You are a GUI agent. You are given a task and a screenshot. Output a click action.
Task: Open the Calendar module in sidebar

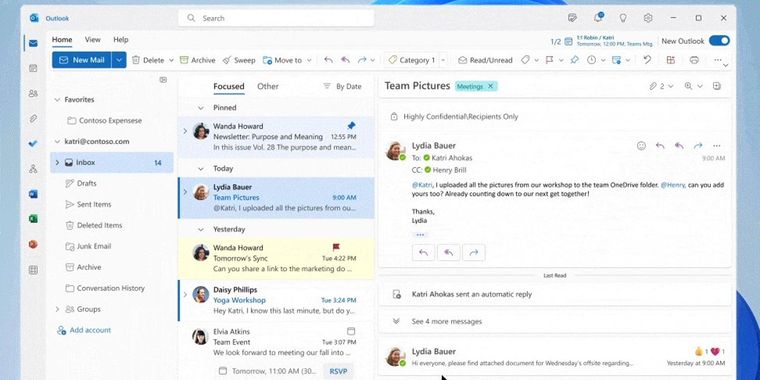click(x=33, y=68)
